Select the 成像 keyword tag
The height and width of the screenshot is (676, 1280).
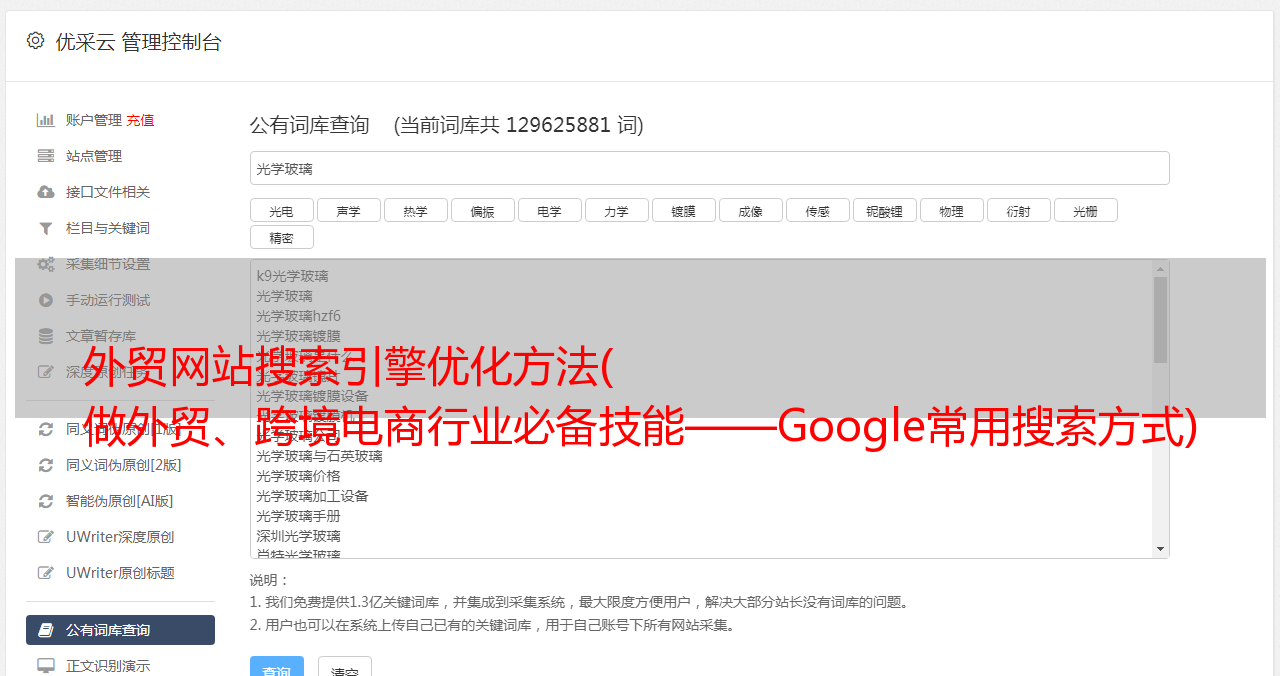(x=750, y=210)
